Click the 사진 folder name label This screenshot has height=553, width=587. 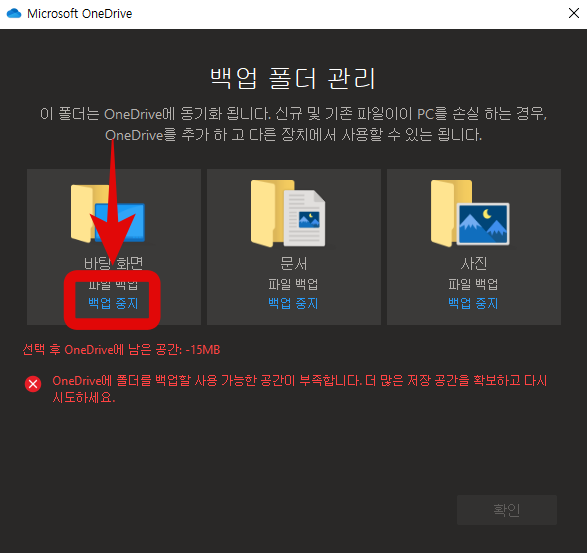pyautogui.click(x=473, y=264)
